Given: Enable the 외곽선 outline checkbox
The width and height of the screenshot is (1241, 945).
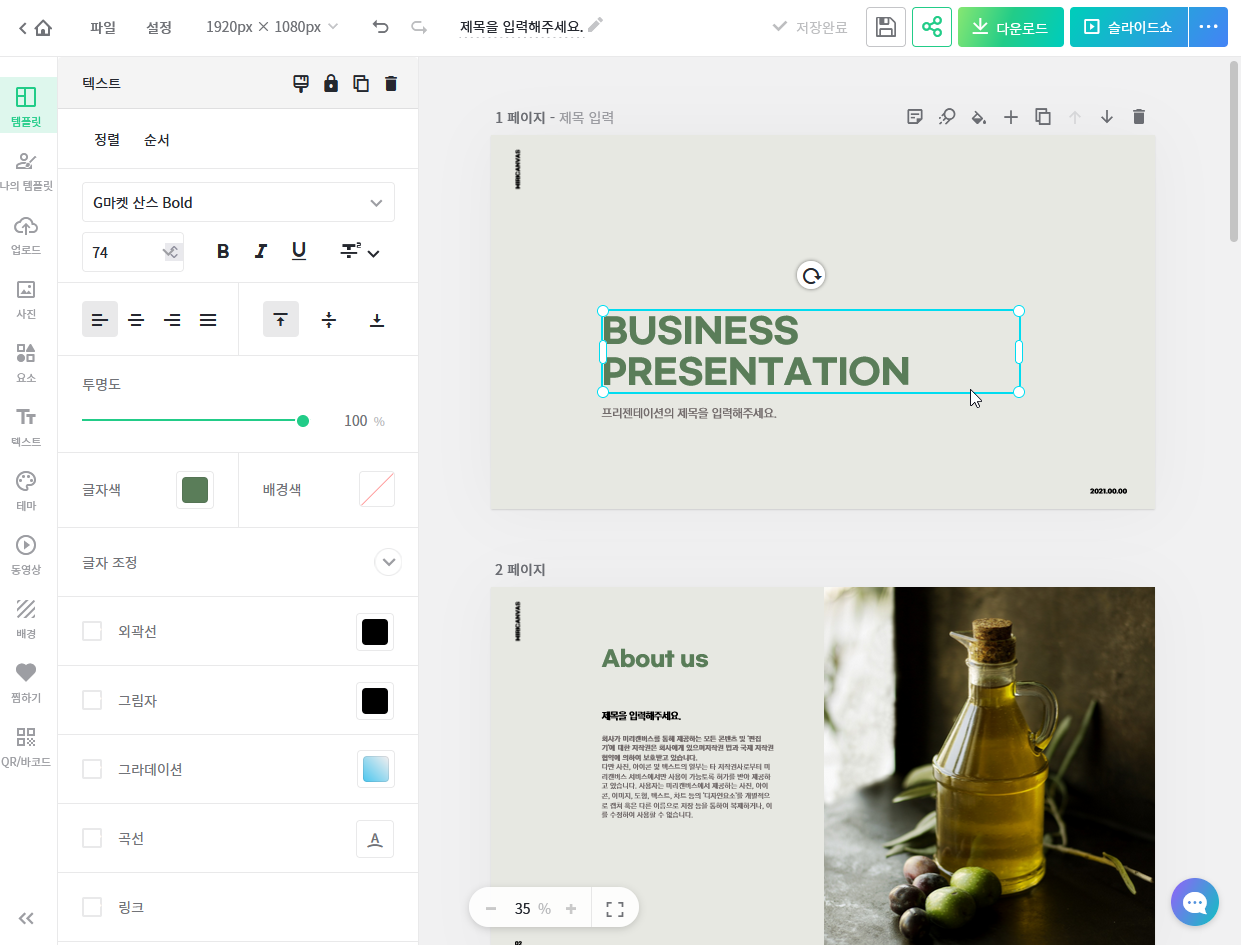Looking at the screenshot, I should pos(92,631).
